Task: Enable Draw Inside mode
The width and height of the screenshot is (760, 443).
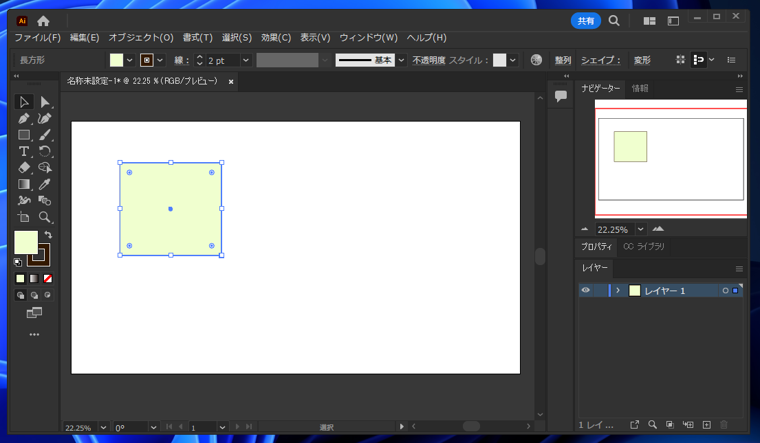Action: 48,295
